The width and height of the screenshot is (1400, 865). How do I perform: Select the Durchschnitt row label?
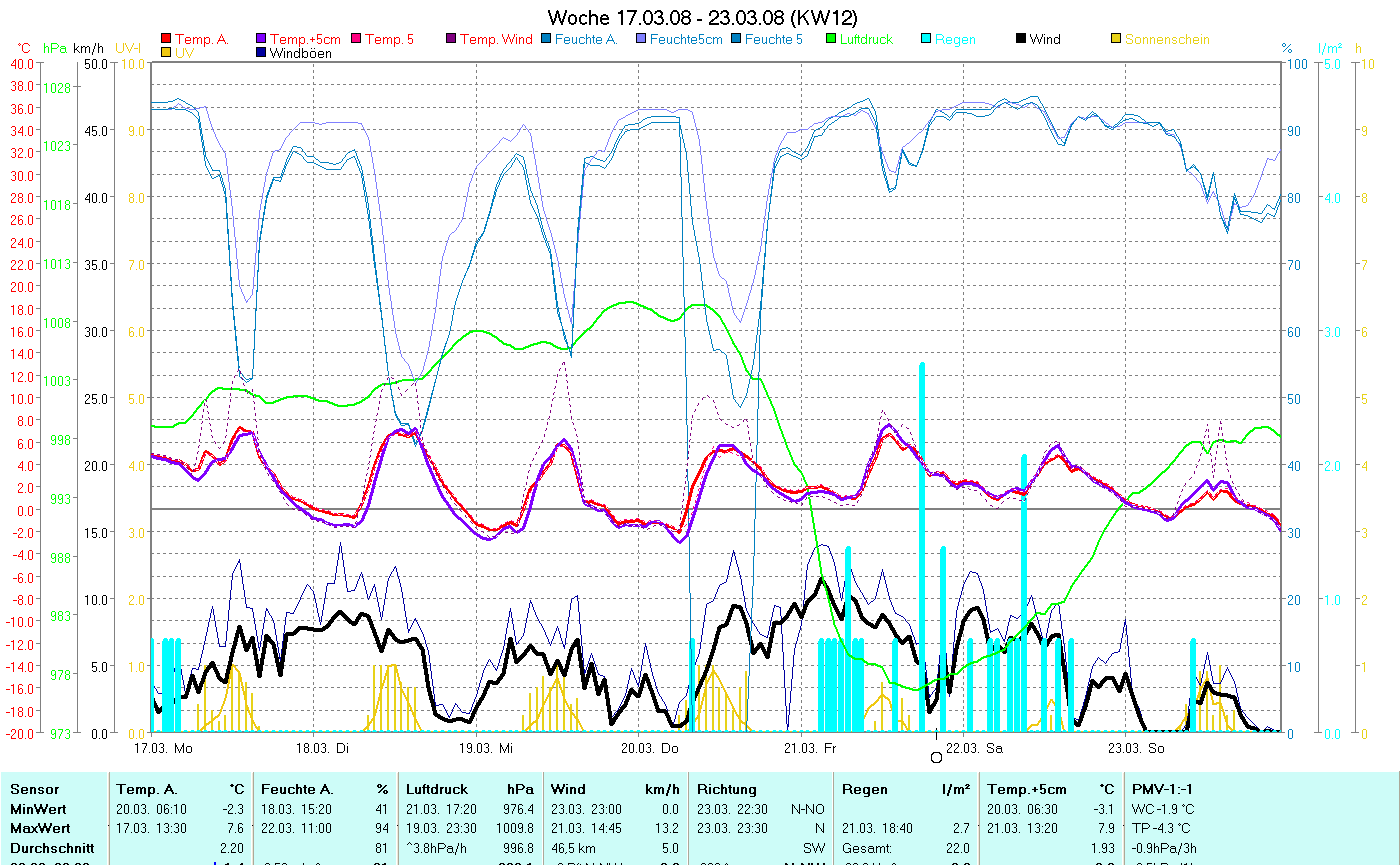pos(51,846)
